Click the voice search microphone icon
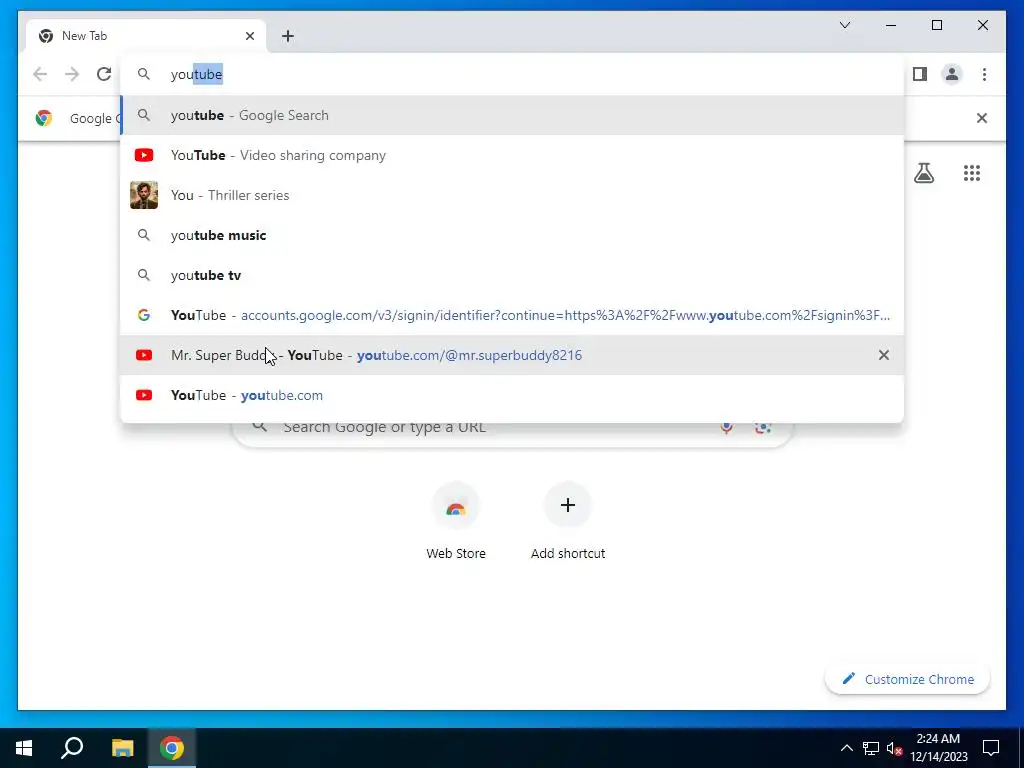The width and height of the screenshot is (1024, 768). 726,428
